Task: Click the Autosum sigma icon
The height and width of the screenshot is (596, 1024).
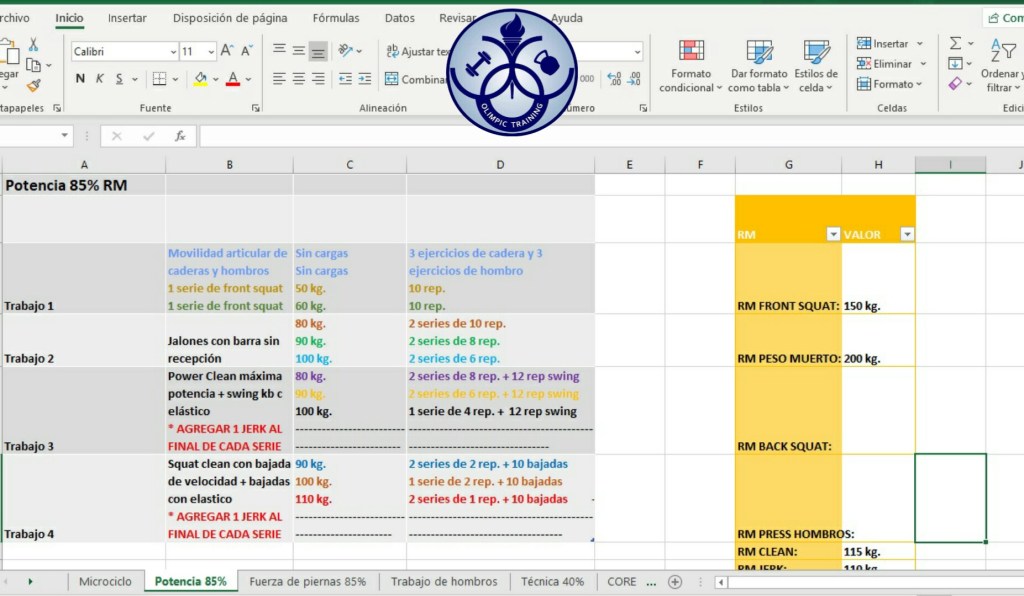Action: tap(955, 44)
